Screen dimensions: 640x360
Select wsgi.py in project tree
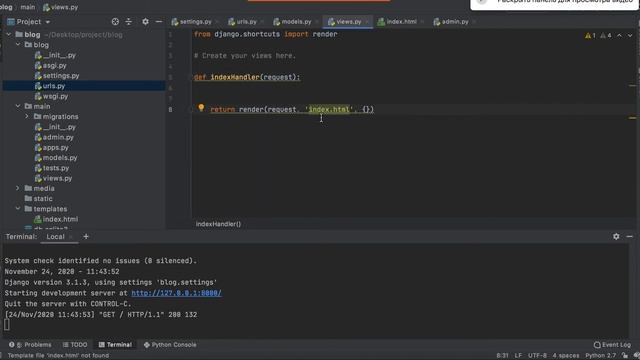click(55, 96)
